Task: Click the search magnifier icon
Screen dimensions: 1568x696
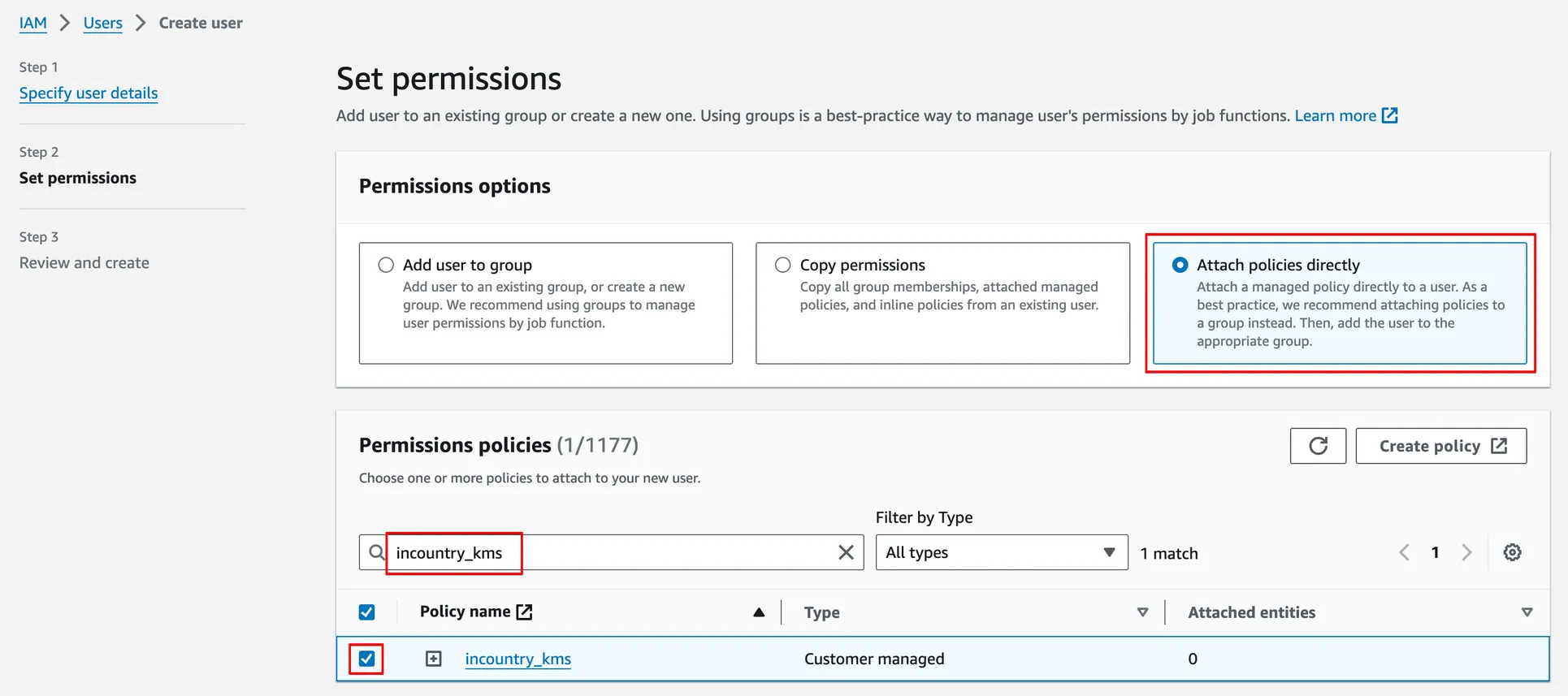Action: (376, 552)
